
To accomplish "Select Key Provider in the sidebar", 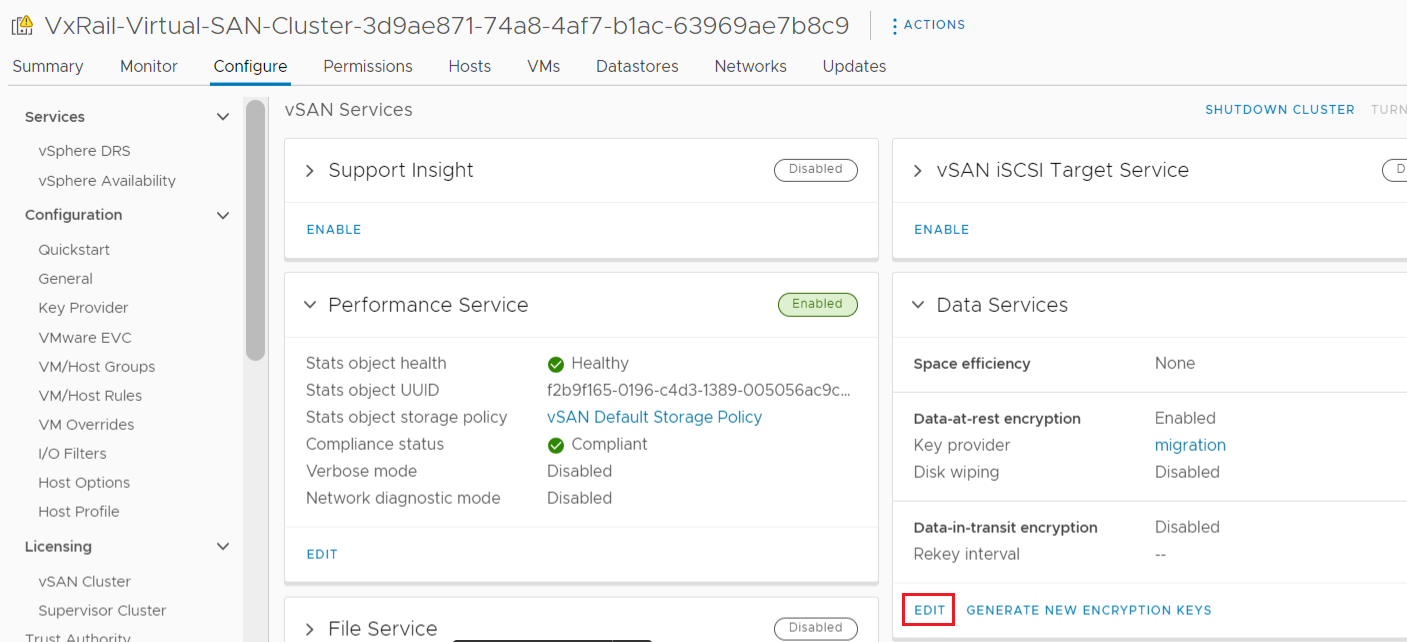I will tap(82, 307).
